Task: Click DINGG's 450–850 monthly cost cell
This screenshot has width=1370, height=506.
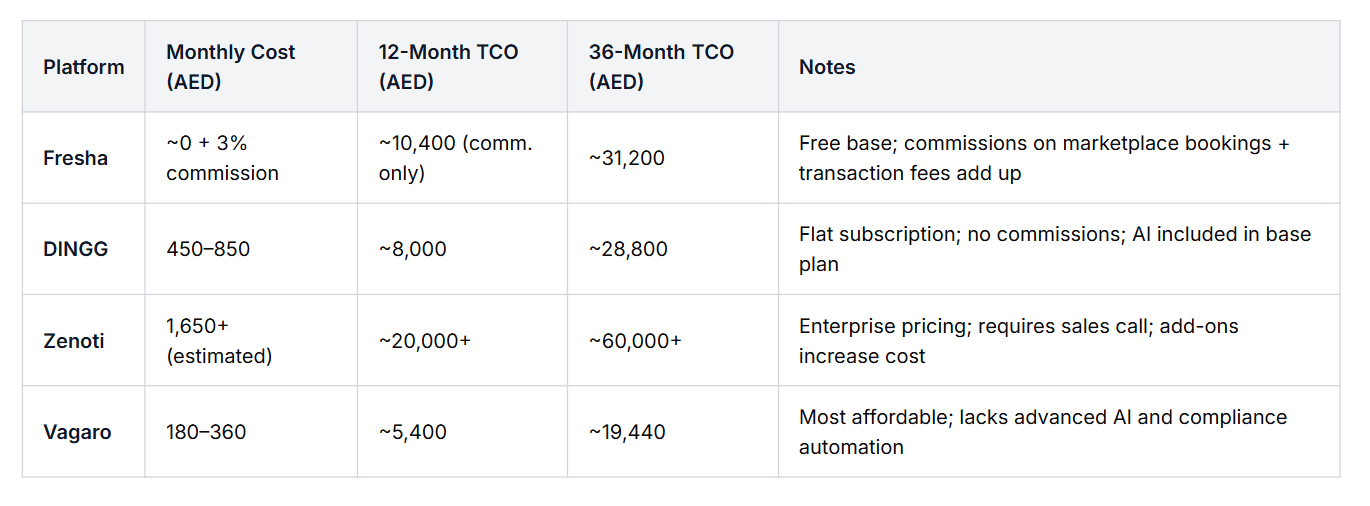Action: [208, 249]
